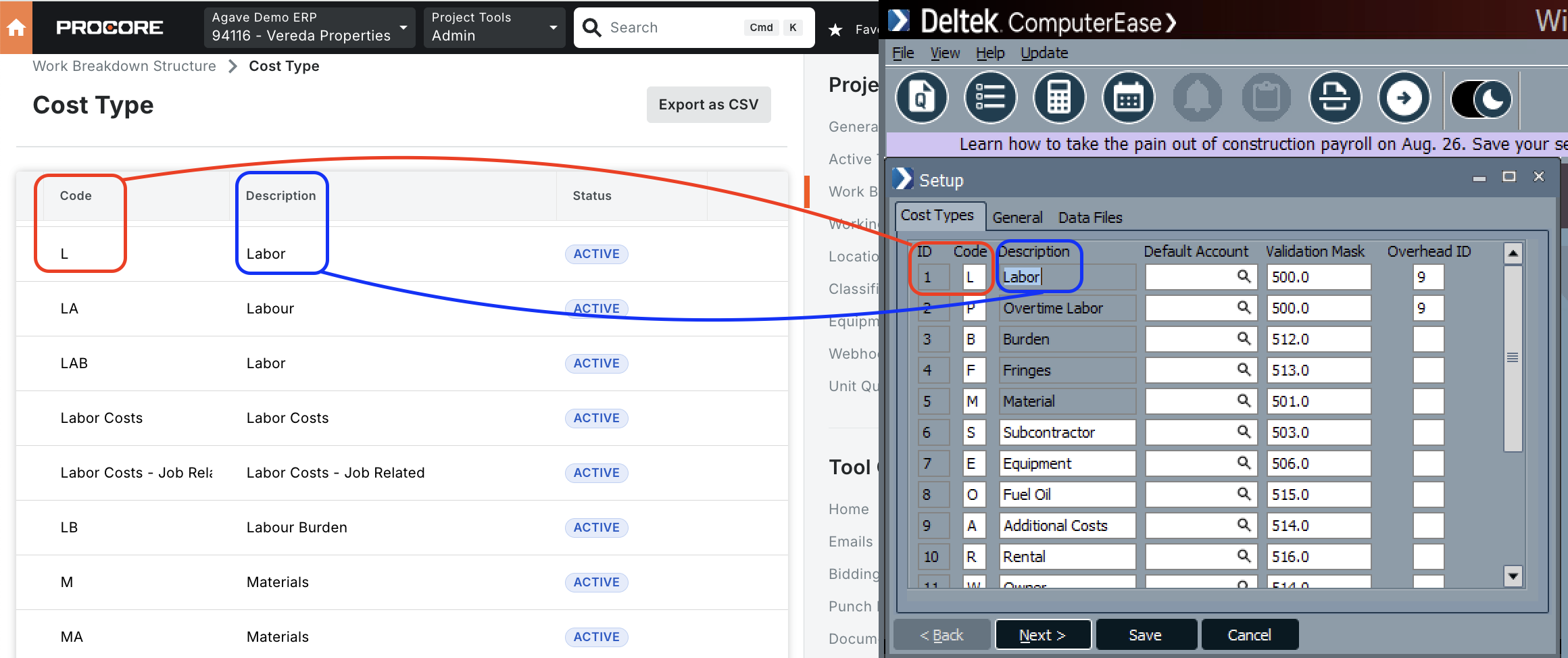Click the code field M for Material

pos(974,401)
